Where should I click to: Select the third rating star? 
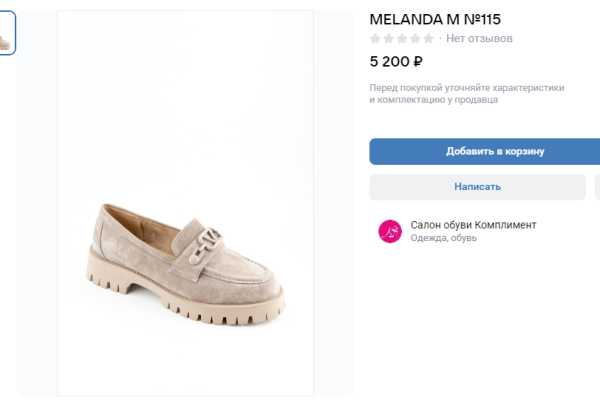click(402, 39)
